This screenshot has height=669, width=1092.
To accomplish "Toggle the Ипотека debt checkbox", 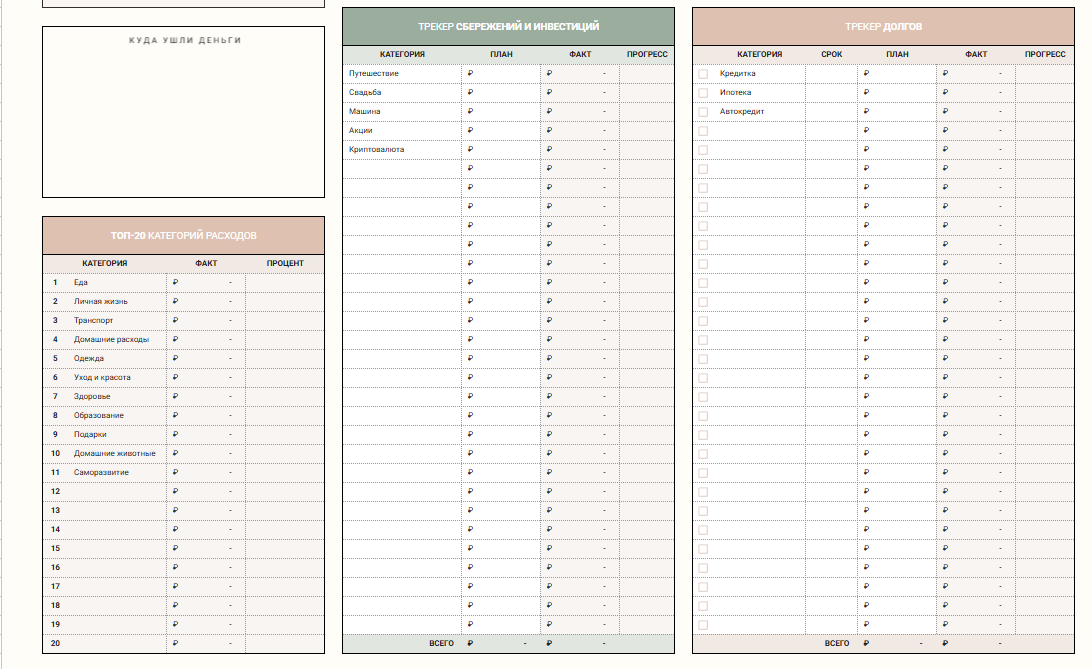I will [x=703, y=93].
